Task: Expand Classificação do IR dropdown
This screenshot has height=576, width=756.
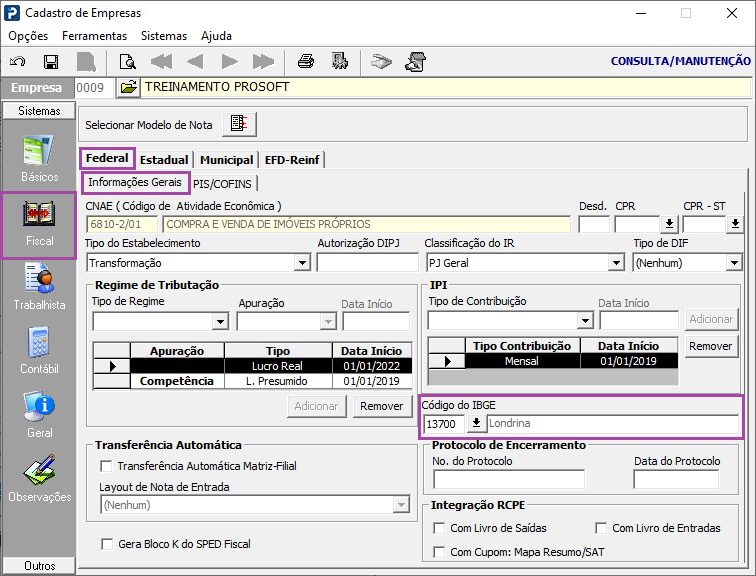Action: pos(616,263)
